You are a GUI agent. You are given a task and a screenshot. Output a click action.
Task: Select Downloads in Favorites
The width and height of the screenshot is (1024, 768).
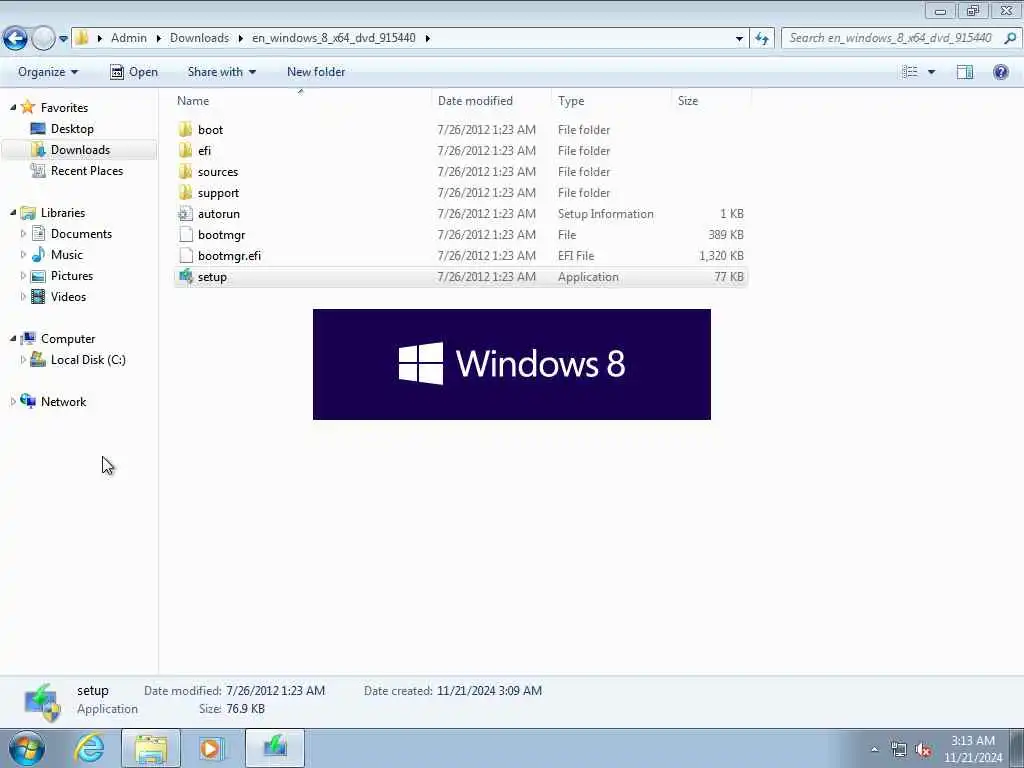pos(80,150)
